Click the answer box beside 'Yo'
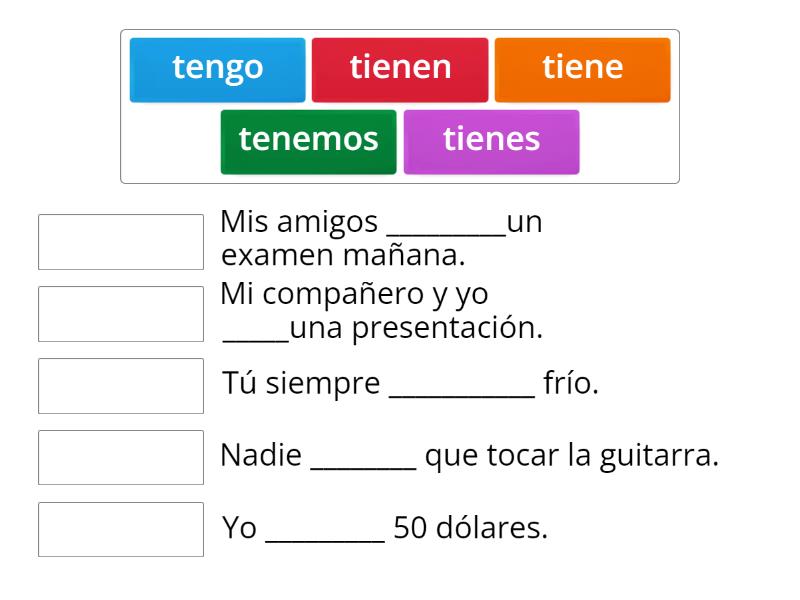 120,529
